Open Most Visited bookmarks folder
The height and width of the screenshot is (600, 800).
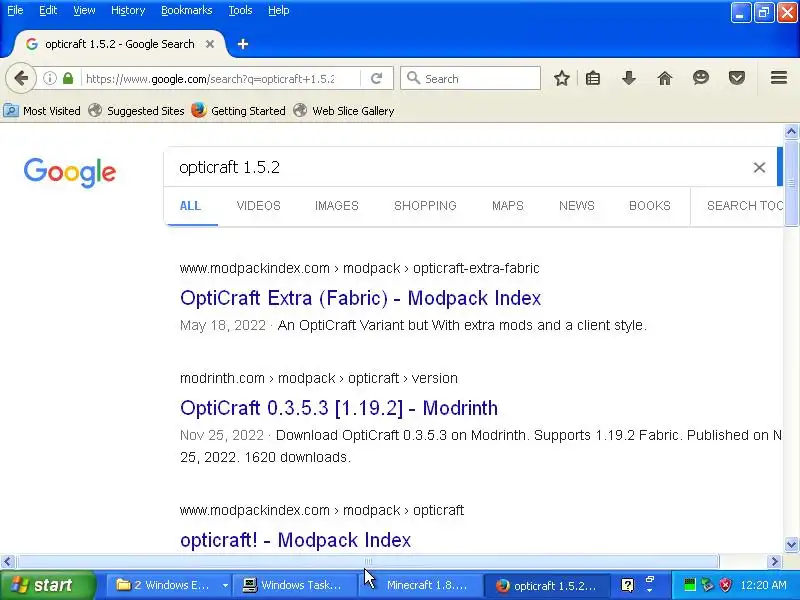click(x=42, y=111)
